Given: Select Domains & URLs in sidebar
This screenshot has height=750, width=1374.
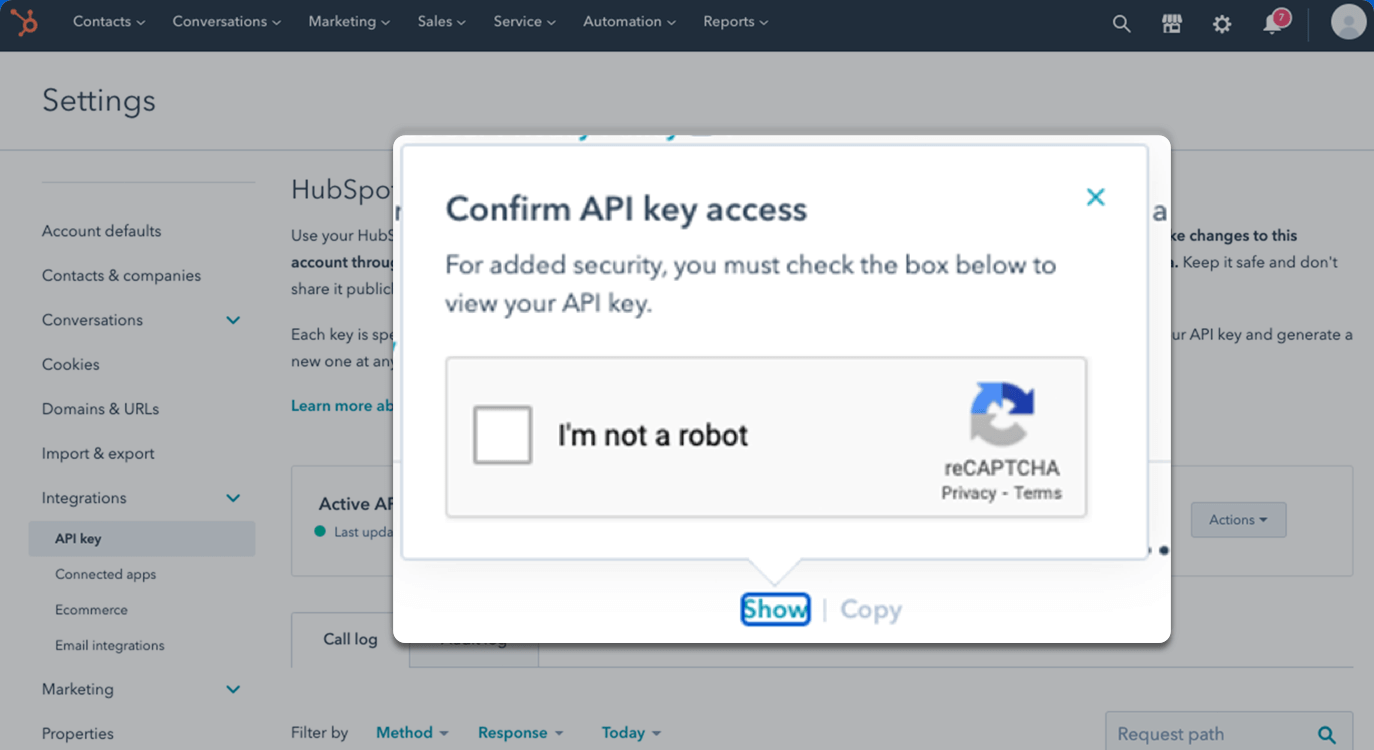Looking at the screenshot, I should point(100,409).
